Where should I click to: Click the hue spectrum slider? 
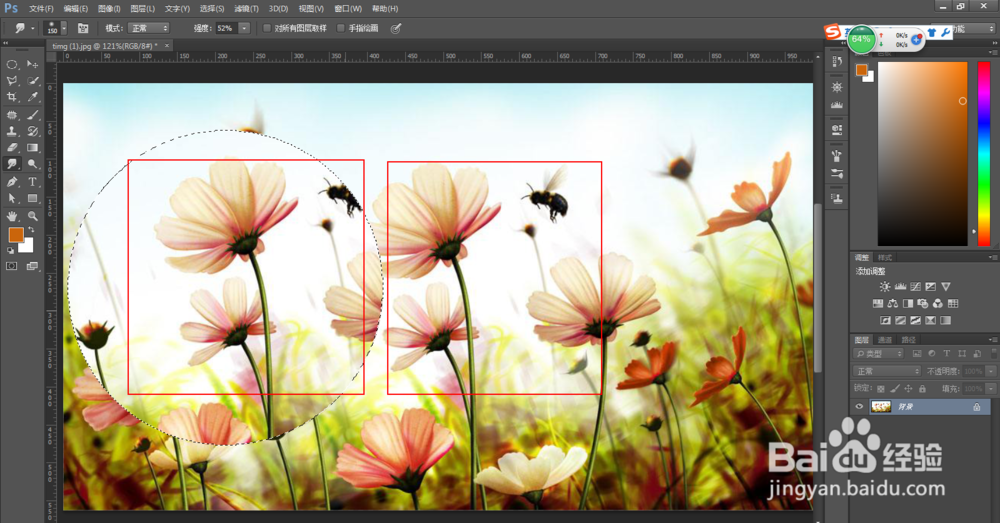[x=983, y=154]
